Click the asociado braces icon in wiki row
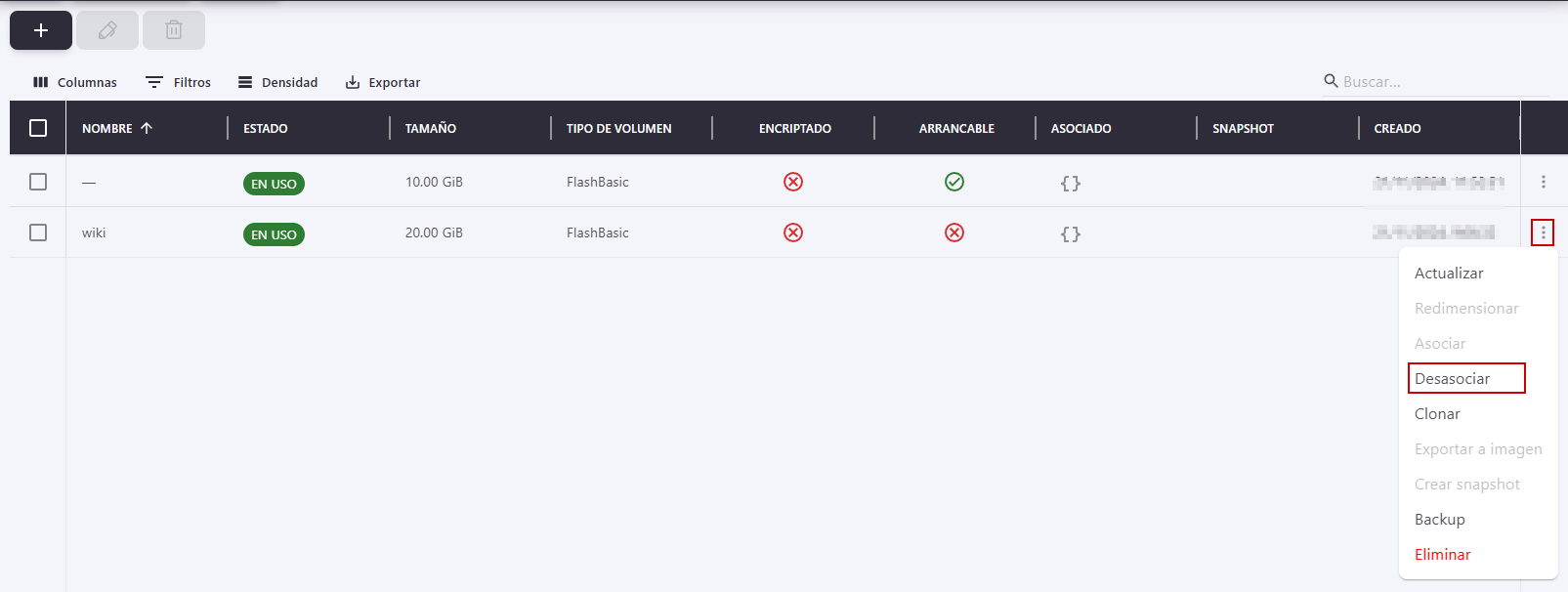Screen dimensions: 1568x592 (x=1071, y=233)
